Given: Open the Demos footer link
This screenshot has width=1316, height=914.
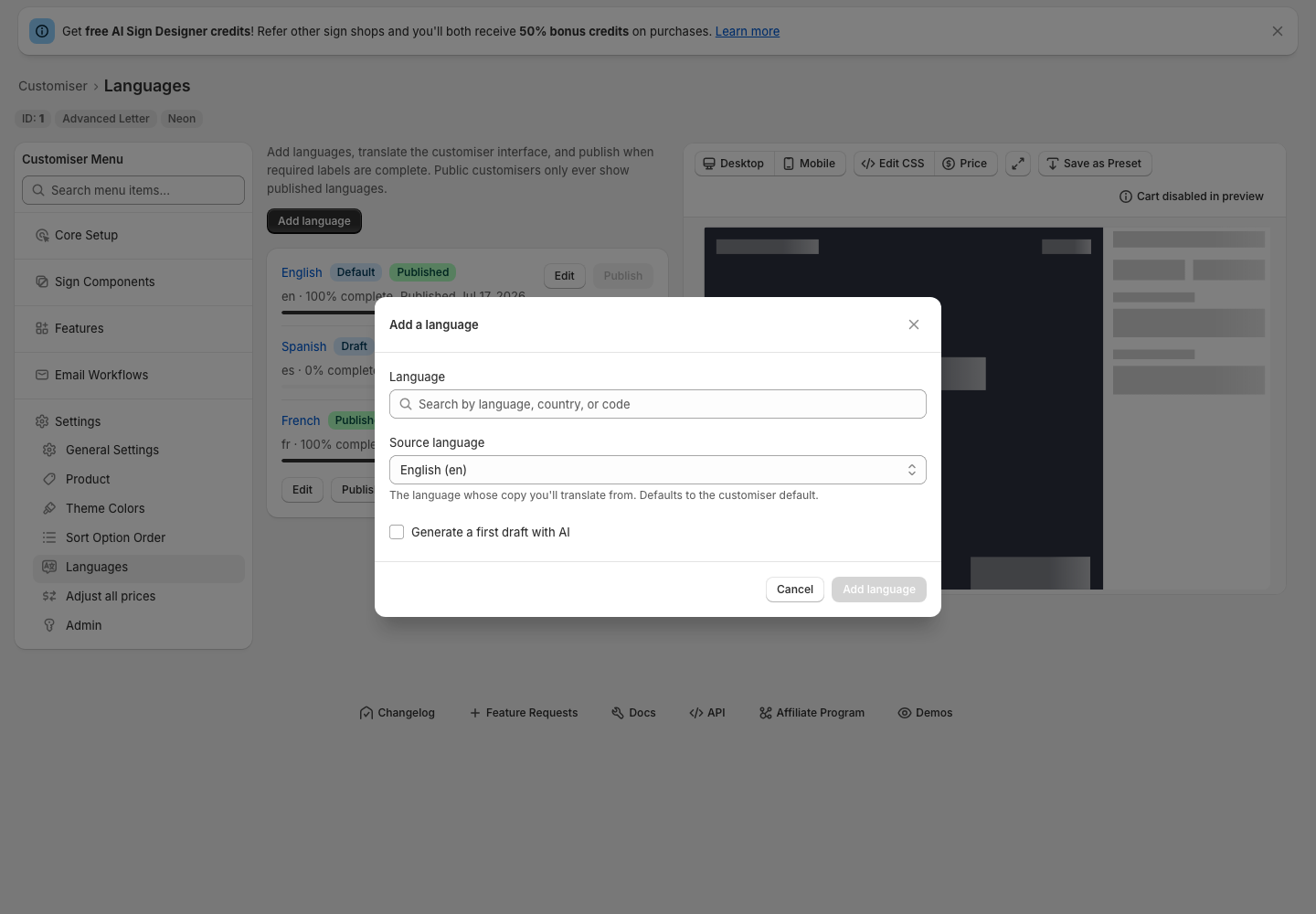Looking at the screenshot, I should click(x=925, y=713).
